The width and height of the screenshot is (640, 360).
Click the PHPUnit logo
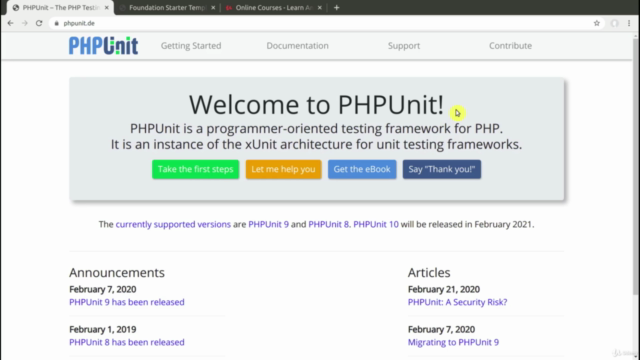coord(103,46)
